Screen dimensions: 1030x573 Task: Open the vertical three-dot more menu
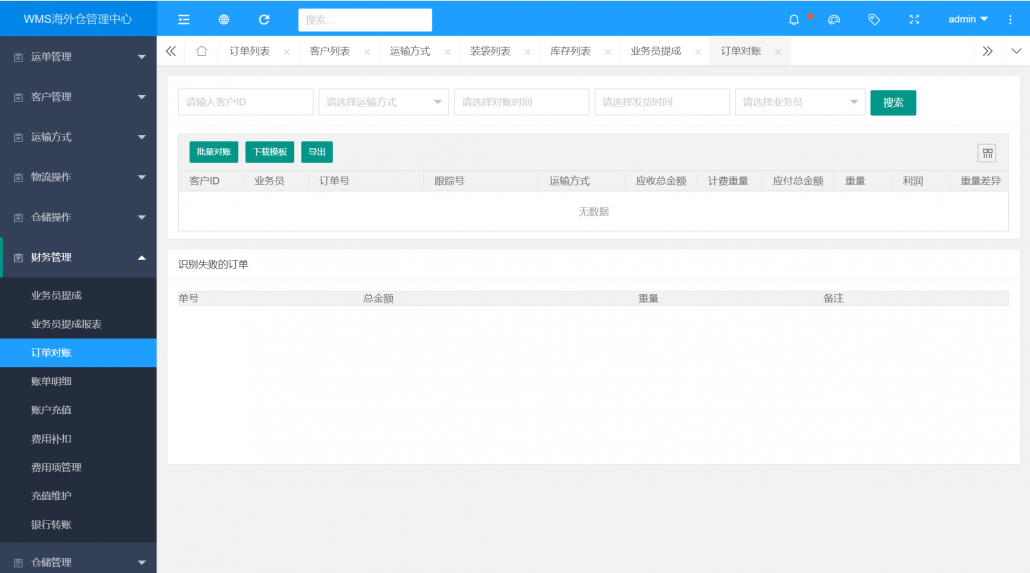click(x=1010, y=20)
